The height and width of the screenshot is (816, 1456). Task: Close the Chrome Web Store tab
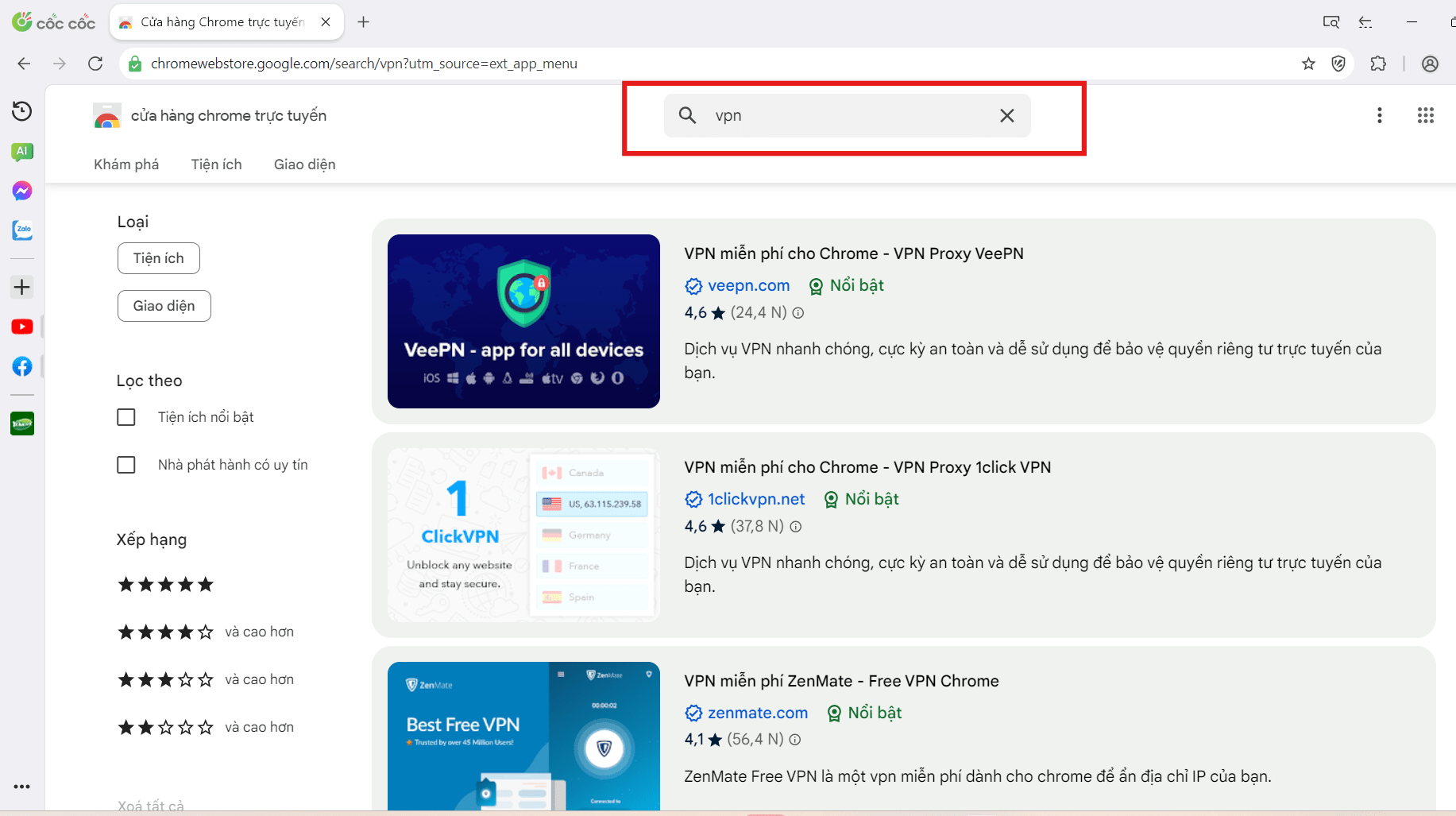point(326,22)
